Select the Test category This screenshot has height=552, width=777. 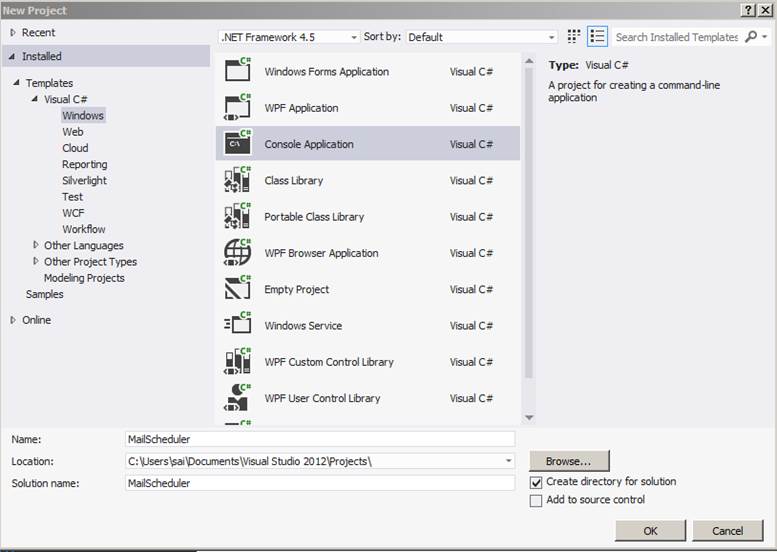point(72,197)
